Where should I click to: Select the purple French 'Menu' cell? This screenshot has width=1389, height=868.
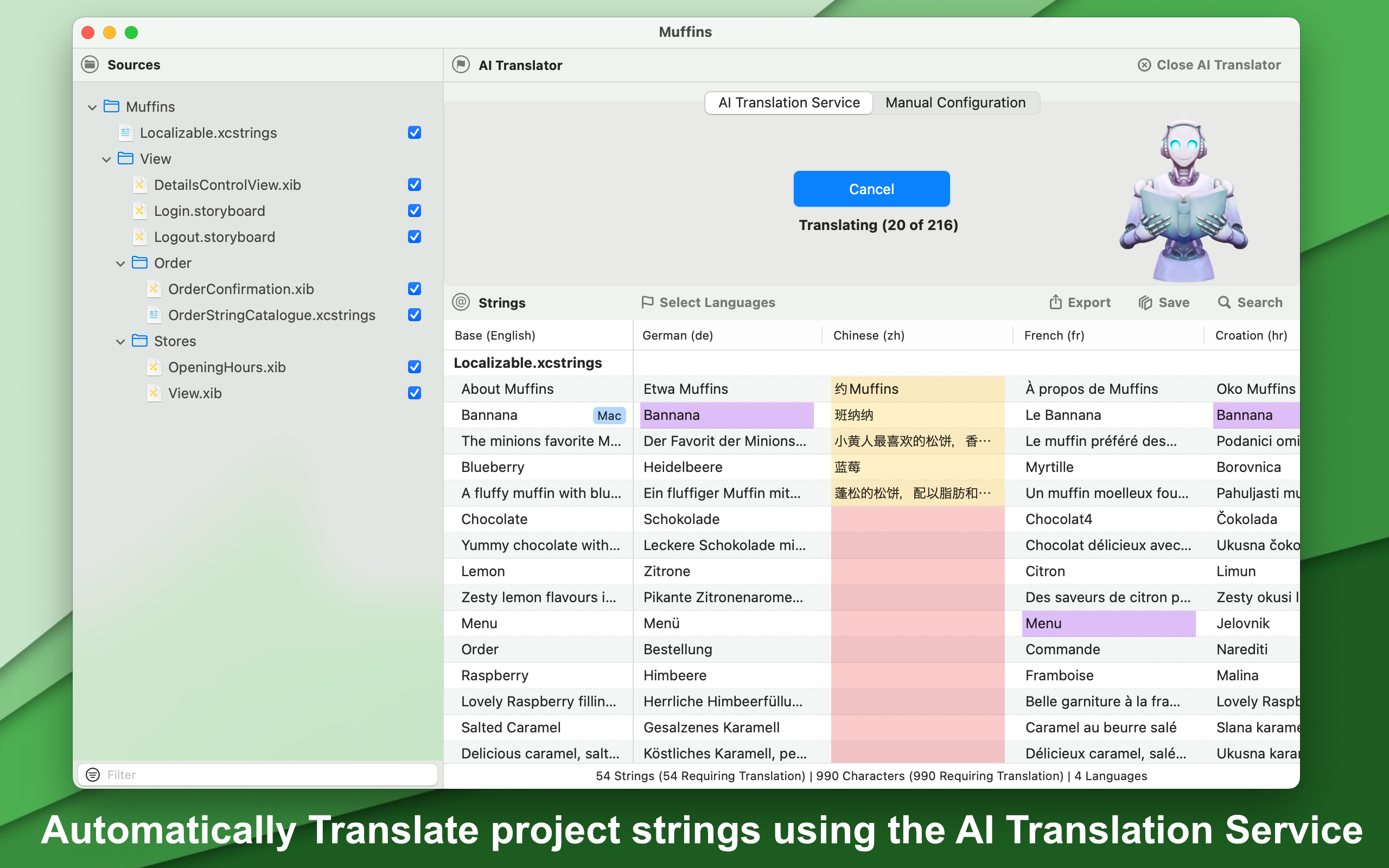pos(1108,623)
